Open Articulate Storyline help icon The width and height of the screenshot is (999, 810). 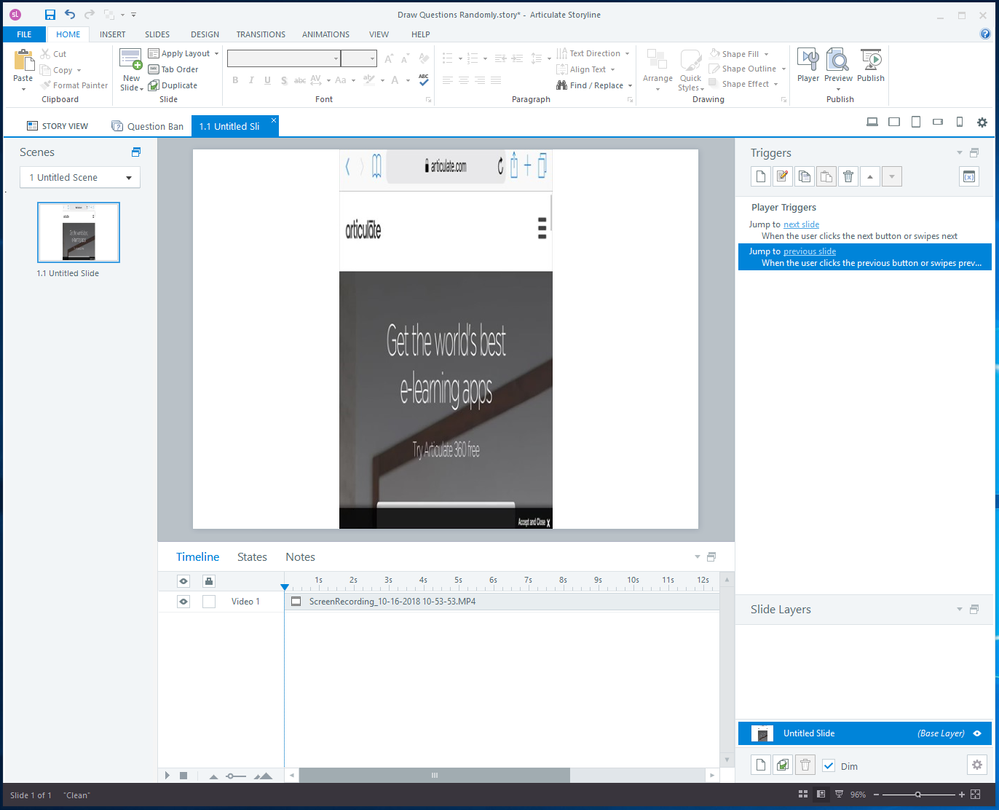(x=985, y=34)
